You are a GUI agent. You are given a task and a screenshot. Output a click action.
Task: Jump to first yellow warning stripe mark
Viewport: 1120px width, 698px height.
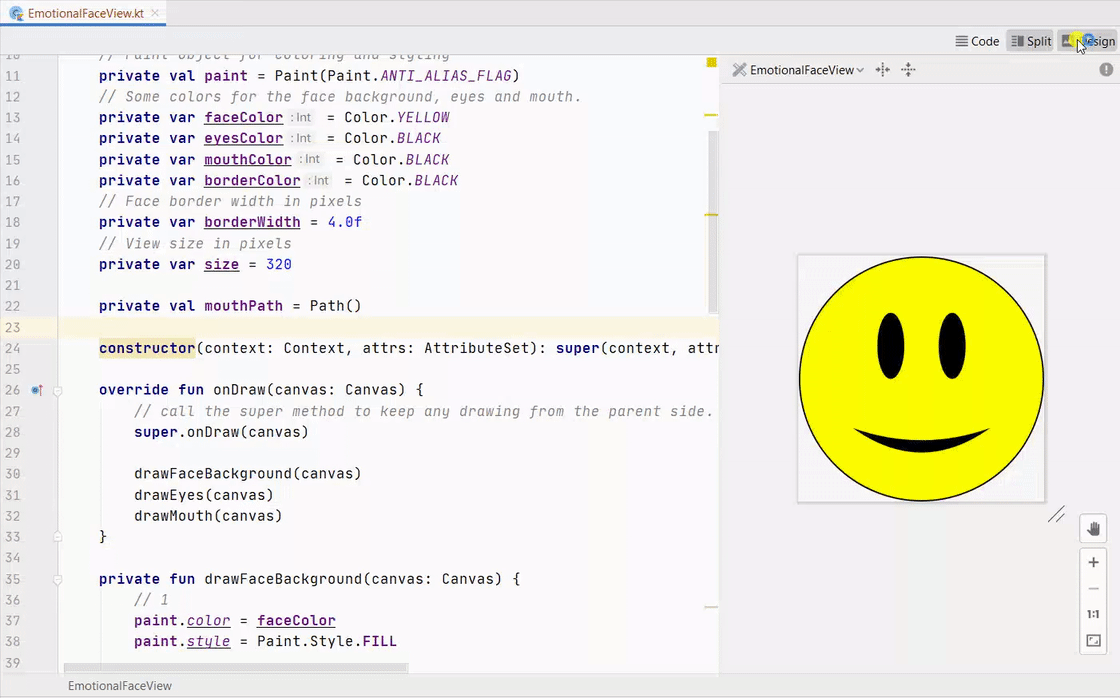point(711,115)
